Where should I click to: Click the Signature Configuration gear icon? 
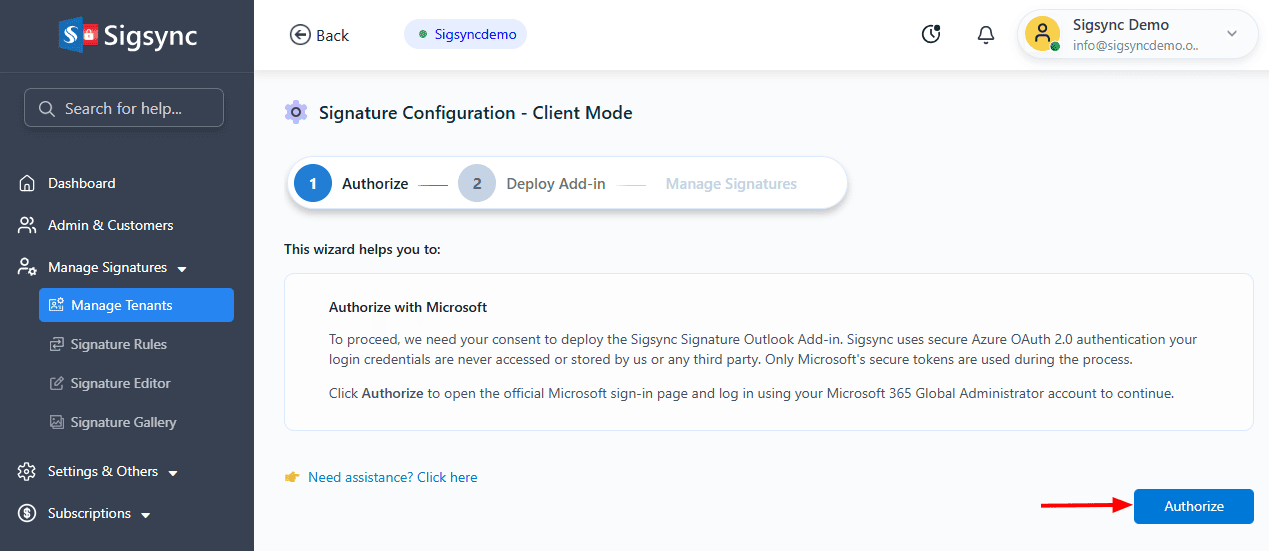tap(295, 112)
